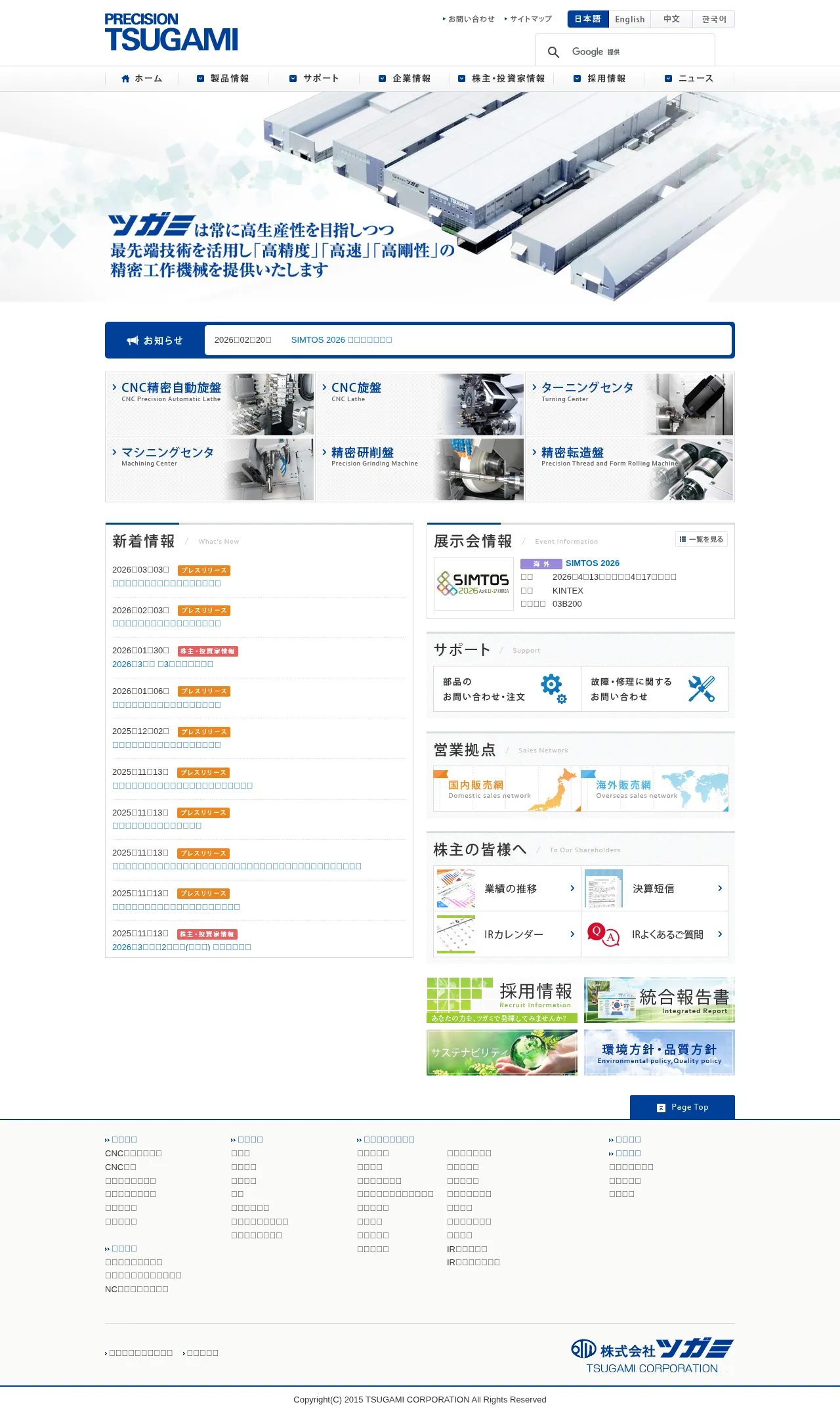840x1413 pixels.
Task: Click the home icon in navigation bar
Action: pos(125,79)
